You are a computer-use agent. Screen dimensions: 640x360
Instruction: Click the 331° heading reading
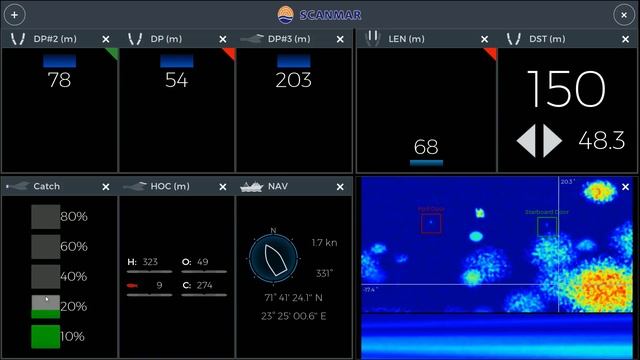pyautogui.click(x=324, y=273)
